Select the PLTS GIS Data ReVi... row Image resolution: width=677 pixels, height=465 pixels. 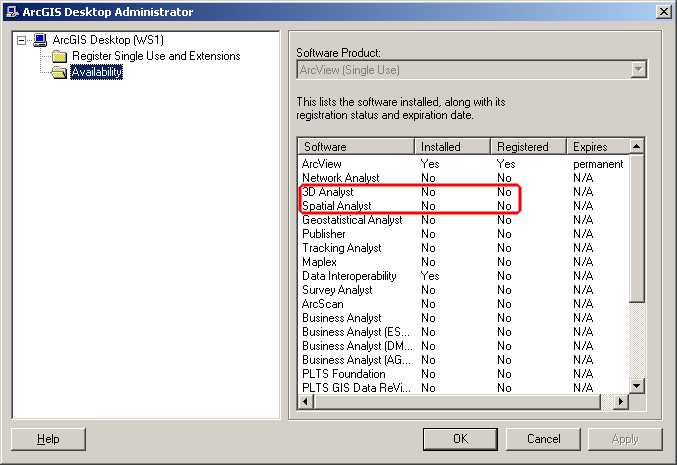click(x=464, y=388)
